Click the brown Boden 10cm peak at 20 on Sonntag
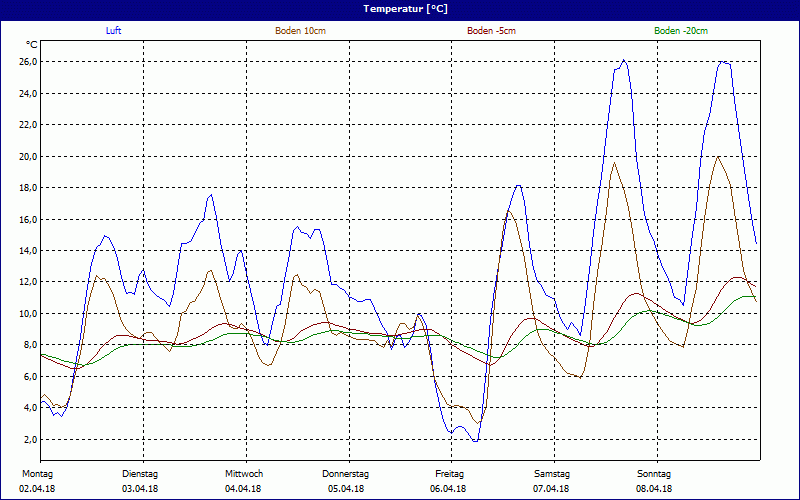The width and height of the screenshot is (800, 500). [718, 157]
